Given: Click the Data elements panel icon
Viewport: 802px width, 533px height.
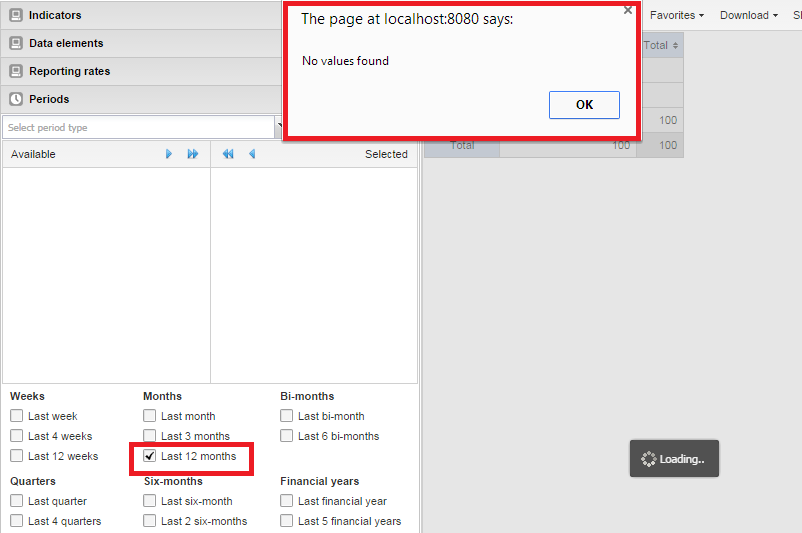Looking at the screenshot, I should coord(16,43).
